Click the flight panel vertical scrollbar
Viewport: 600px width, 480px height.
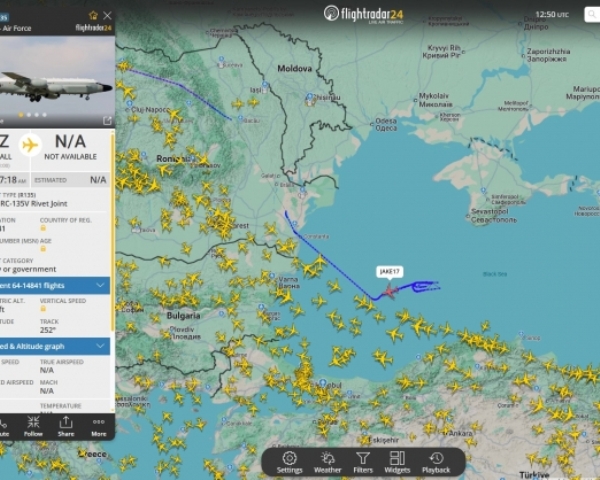(x=112, y=232)
